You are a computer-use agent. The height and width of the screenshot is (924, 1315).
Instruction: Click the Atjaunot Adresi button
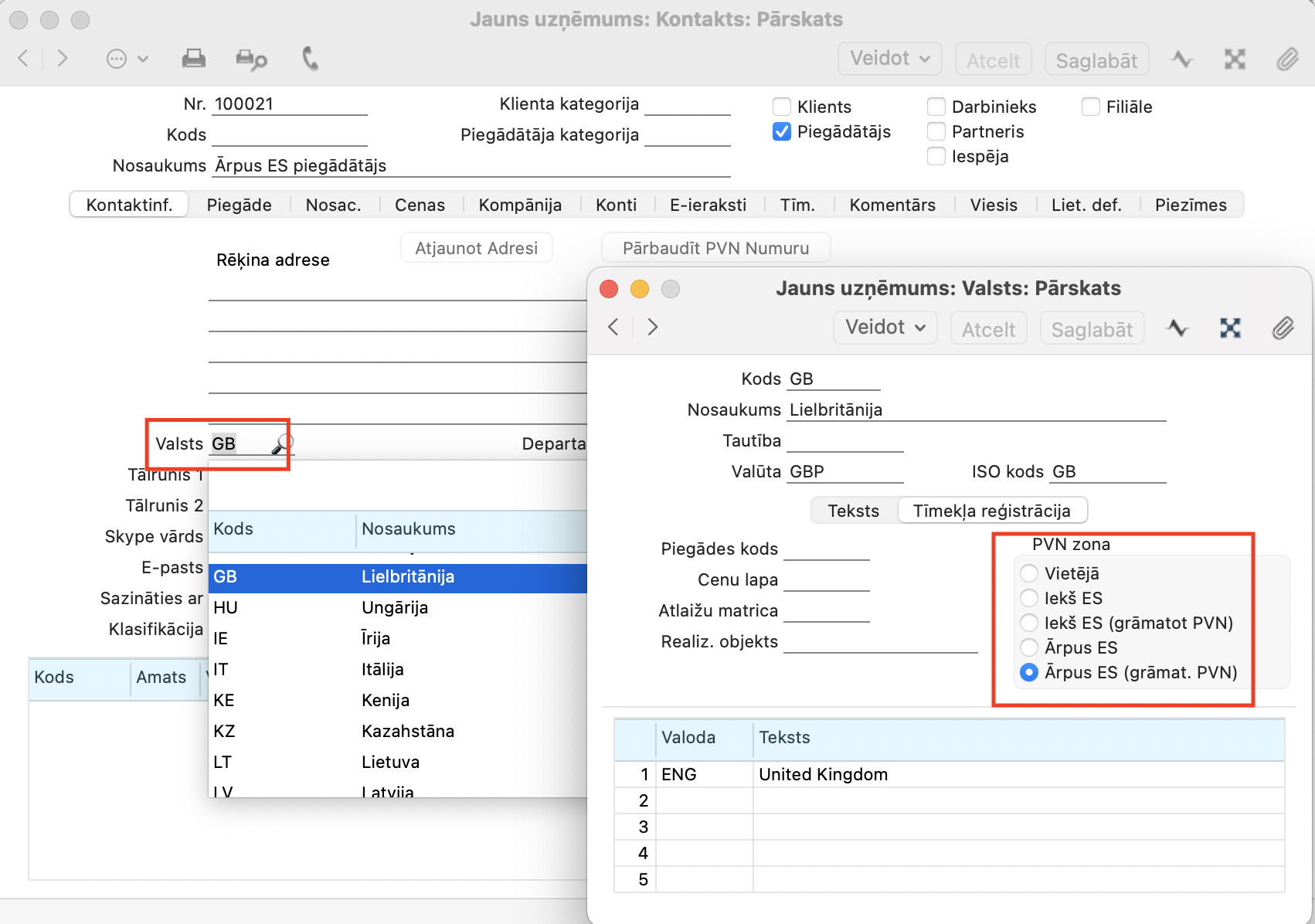[476, 248]
